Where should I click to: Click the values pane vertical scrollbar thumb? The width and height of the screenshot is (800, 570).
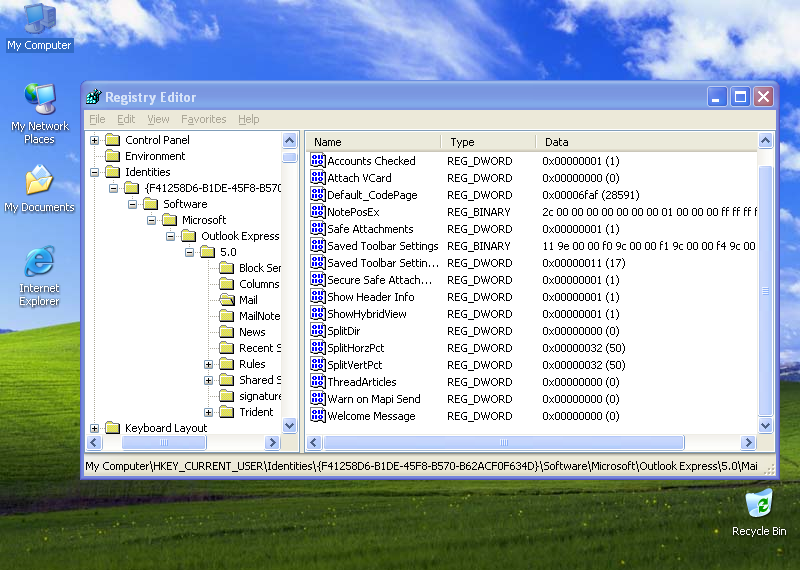click(x=765, y=291)
